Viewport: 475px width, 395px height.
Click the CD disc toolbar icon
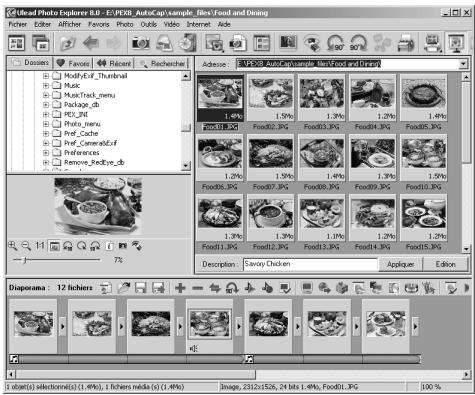[187, 43]
